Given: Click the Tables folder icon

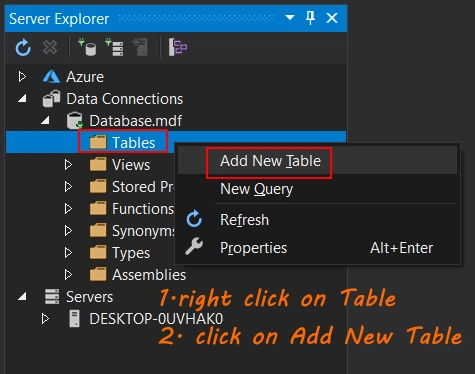Looking at the screenshot, I should [x=98, y=142].
